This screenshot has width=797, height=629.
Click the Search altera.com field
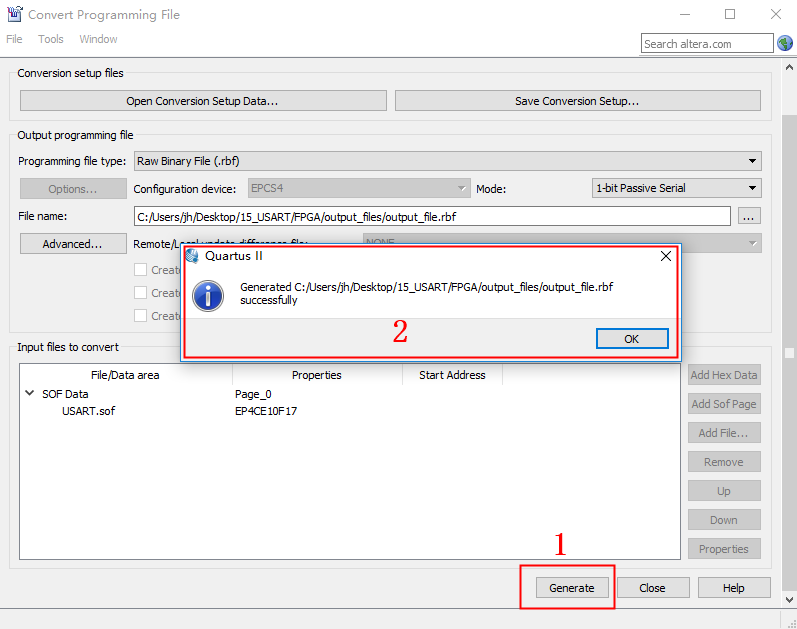point(706,44)
